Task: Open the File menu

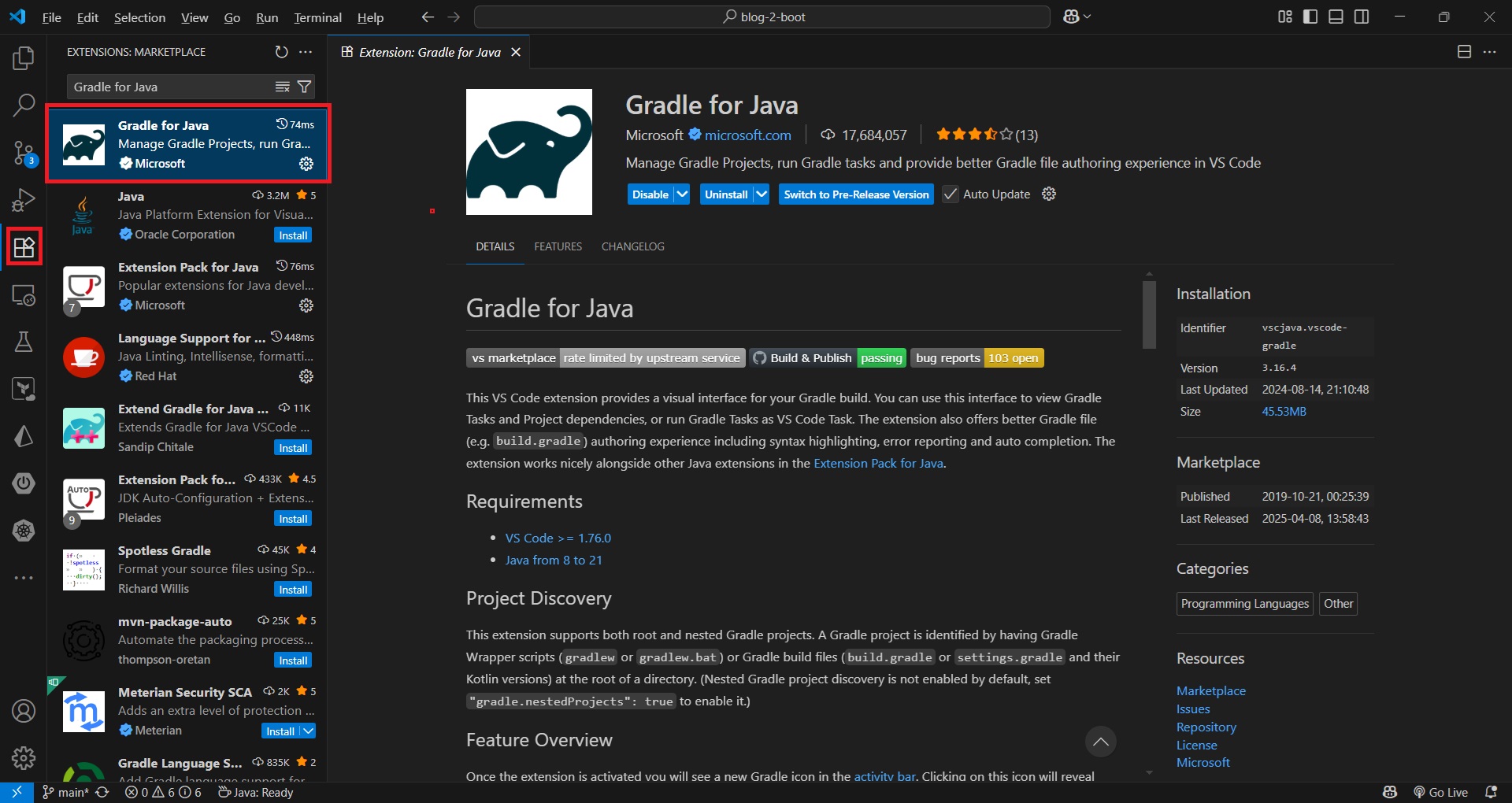Action: [51, 17]
